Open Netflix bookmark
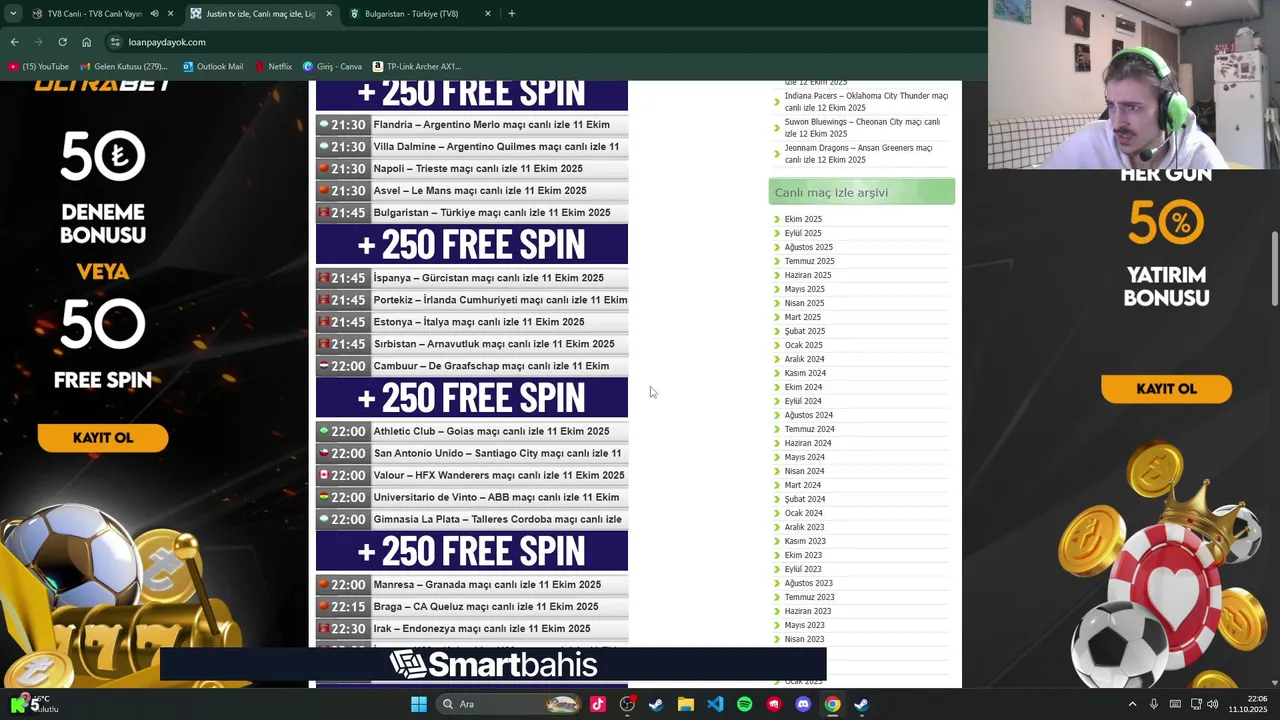This screenshot has height=720, width=1280. [273, 67]
